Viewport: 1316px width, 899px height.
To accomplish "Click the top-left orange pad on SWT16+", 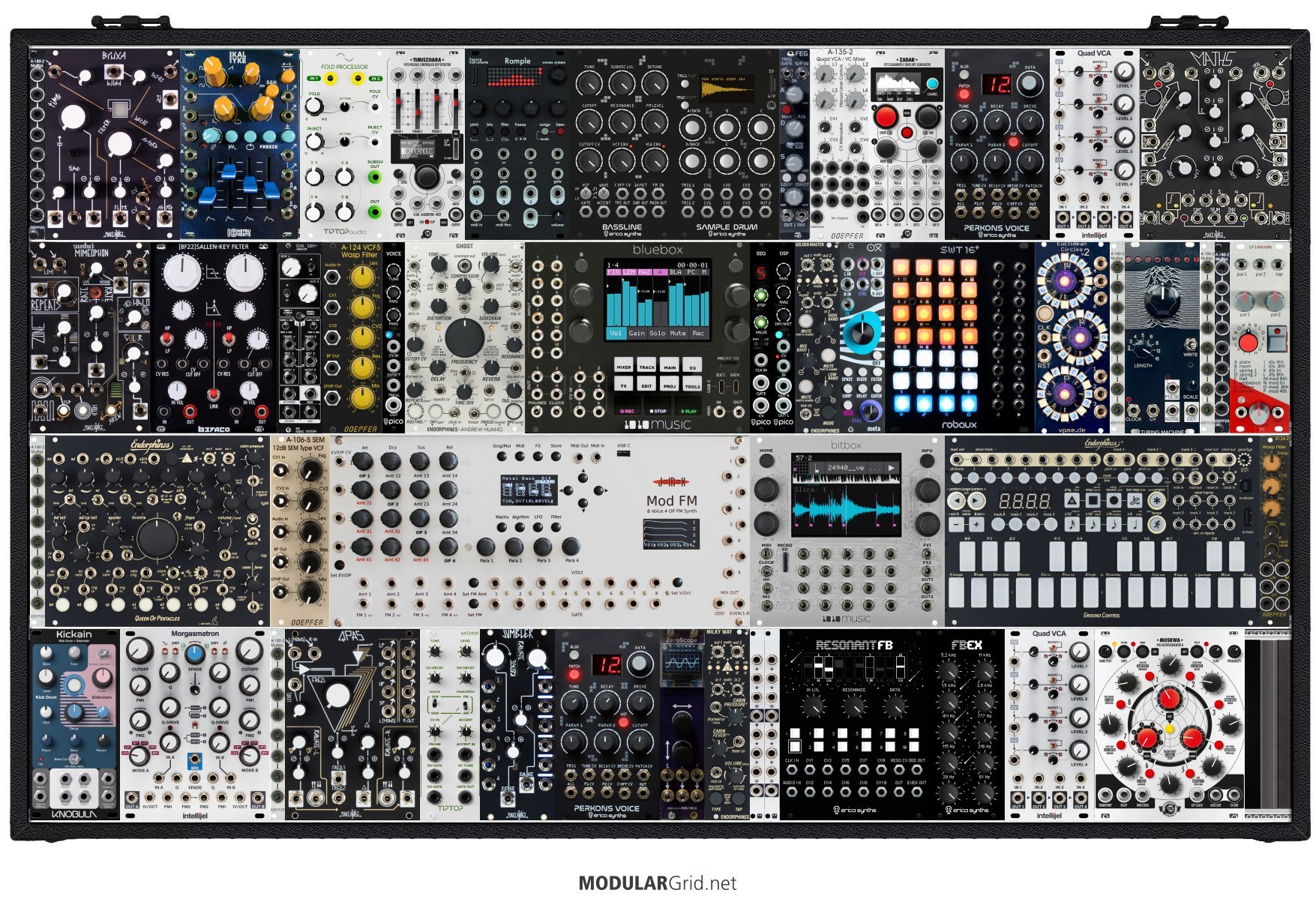I will [x=901, y=268].
